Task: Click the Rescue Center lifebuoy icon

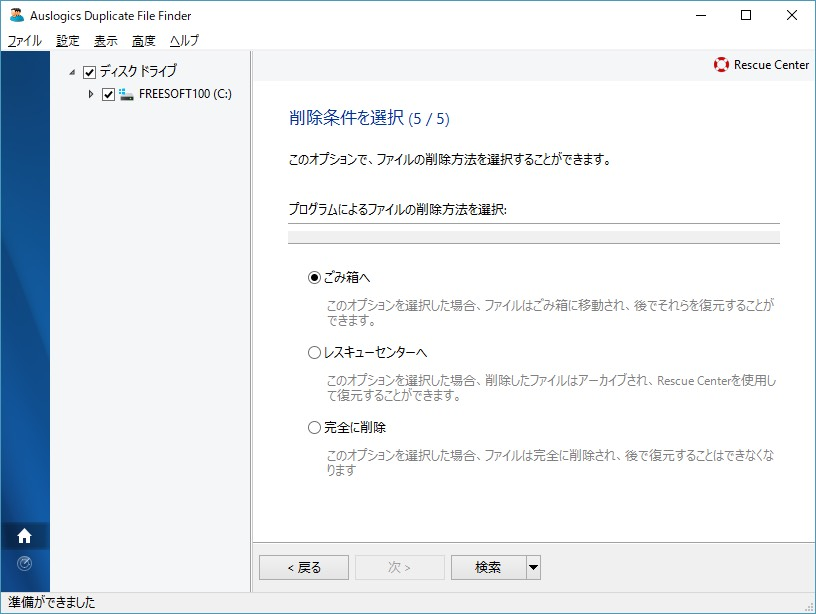Action: [721, 65]
